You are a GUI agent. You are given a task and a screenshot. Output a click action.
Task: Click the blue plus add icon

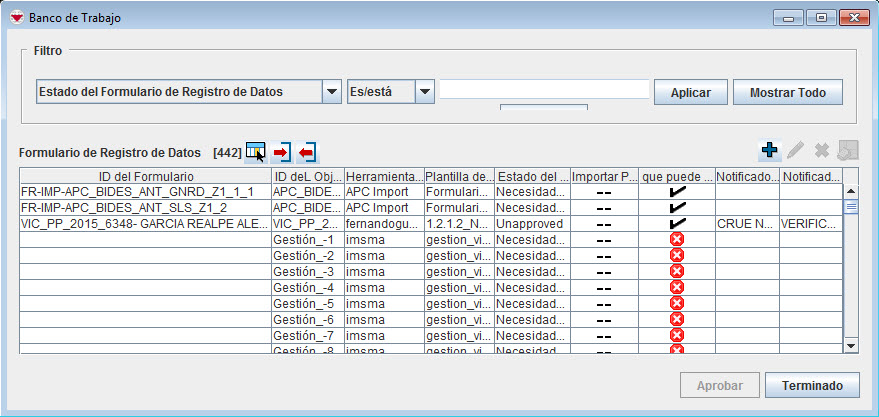[769, 150]
